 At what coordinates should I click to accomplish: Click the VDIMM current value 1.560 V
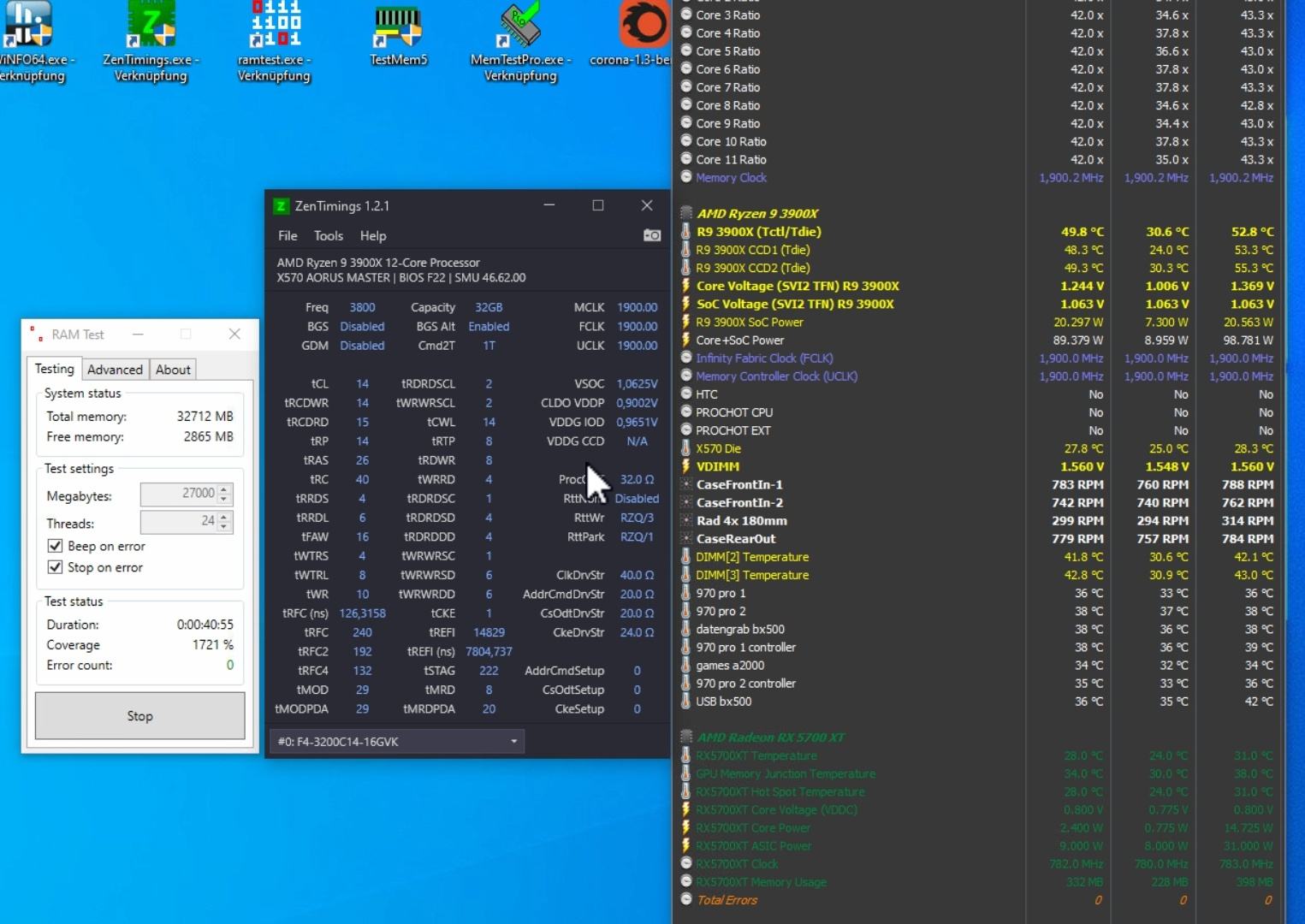pos(1083,466)
